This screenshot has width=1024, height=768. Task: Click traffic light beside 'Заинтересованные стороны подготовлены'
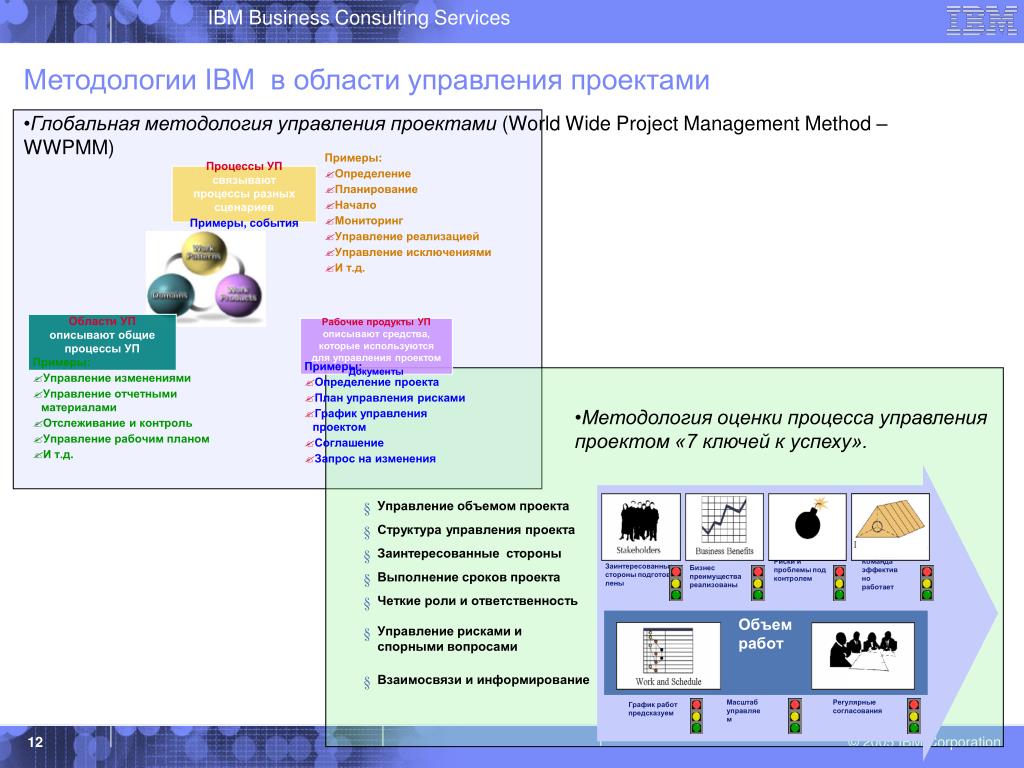coord(676,583)
